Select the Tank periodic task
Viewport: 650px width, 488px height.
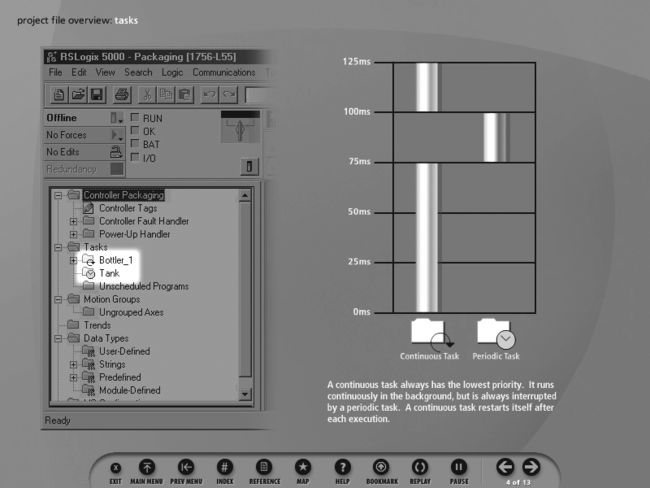click(109, 273)
